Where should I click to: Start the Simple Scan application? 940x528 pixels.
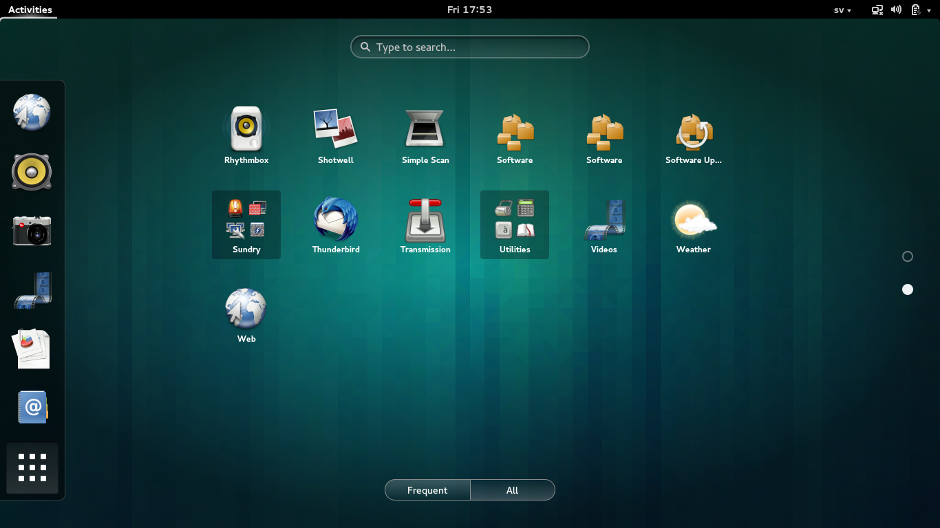point(425,135)
